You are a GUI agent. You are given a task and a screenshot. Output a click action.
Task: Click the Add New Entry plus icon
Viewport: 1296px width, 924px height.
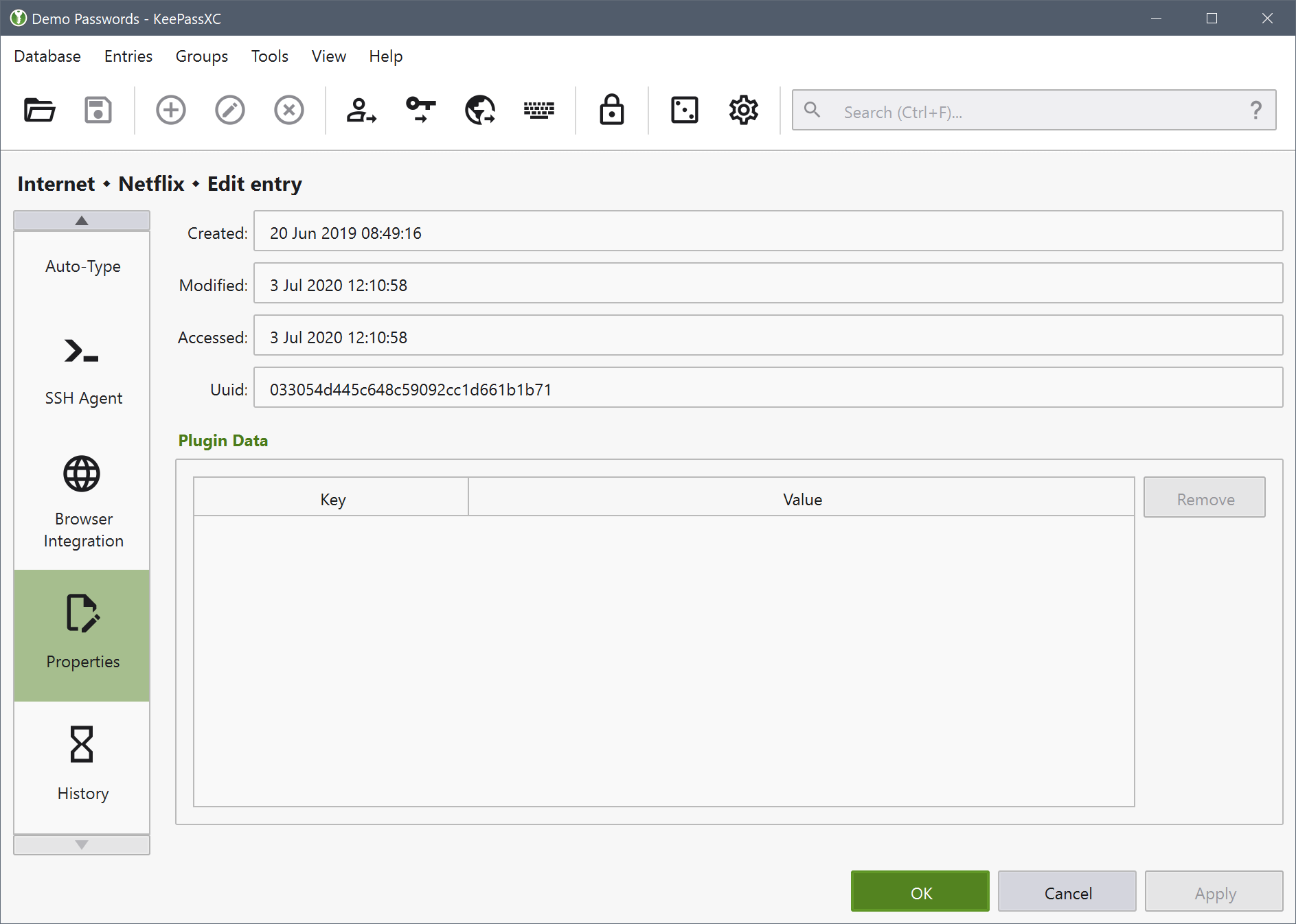pos(171,110)
